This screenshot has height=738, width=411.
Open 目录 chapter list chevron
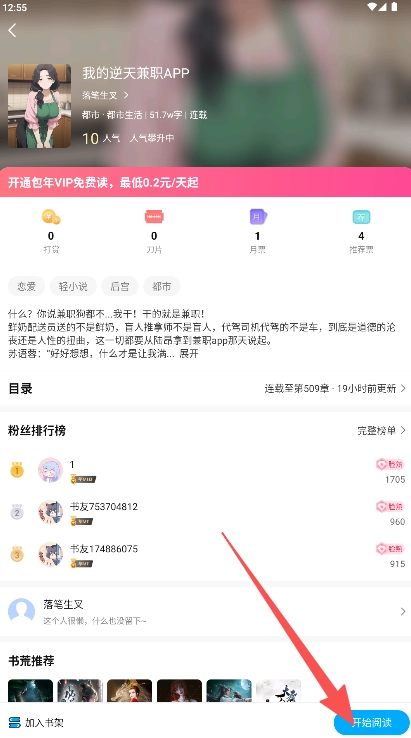coord(403,388)
